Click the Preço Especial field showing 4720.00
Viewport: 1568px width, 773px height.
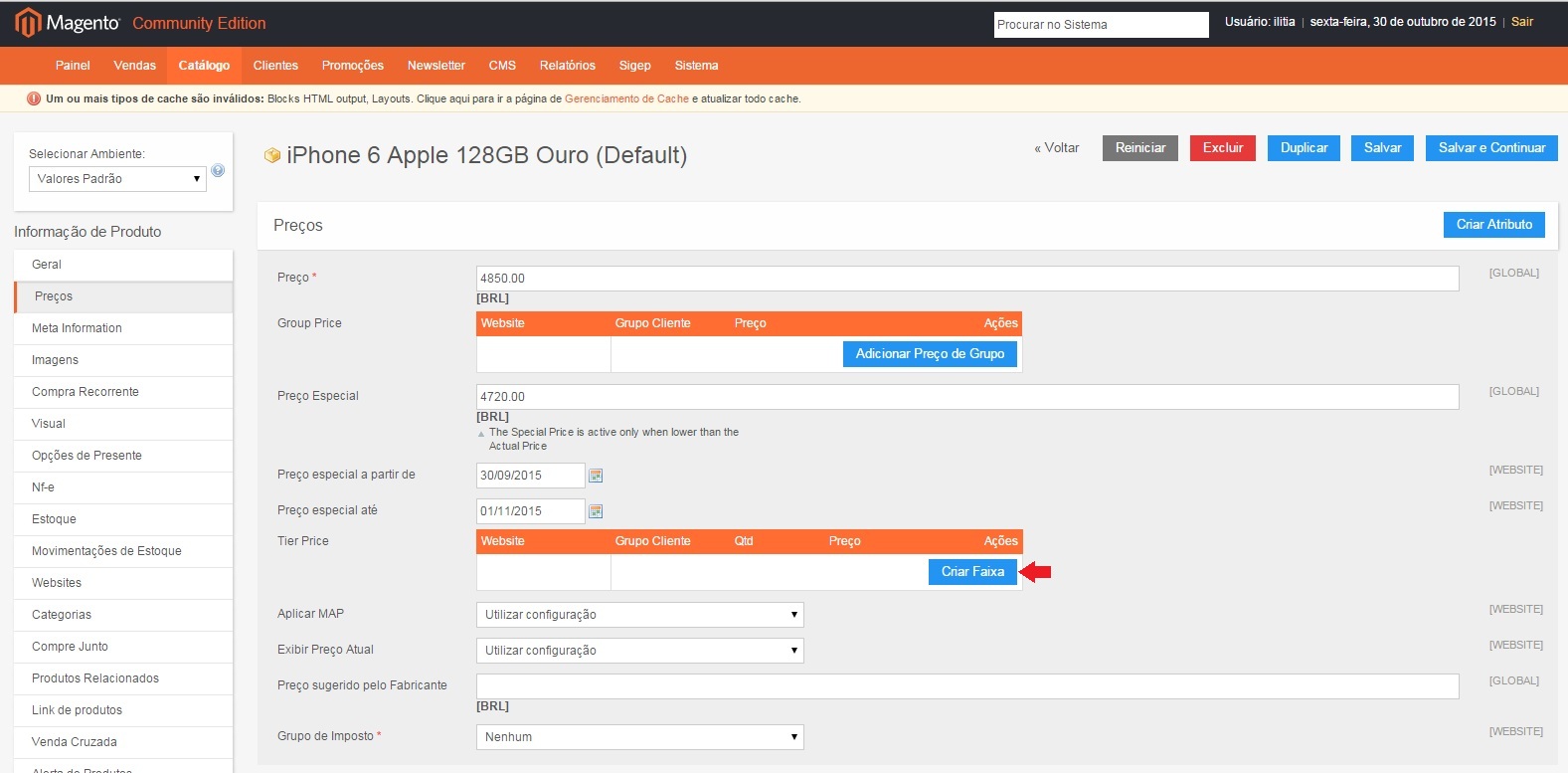pyautogui.click(x=967, y=397)
